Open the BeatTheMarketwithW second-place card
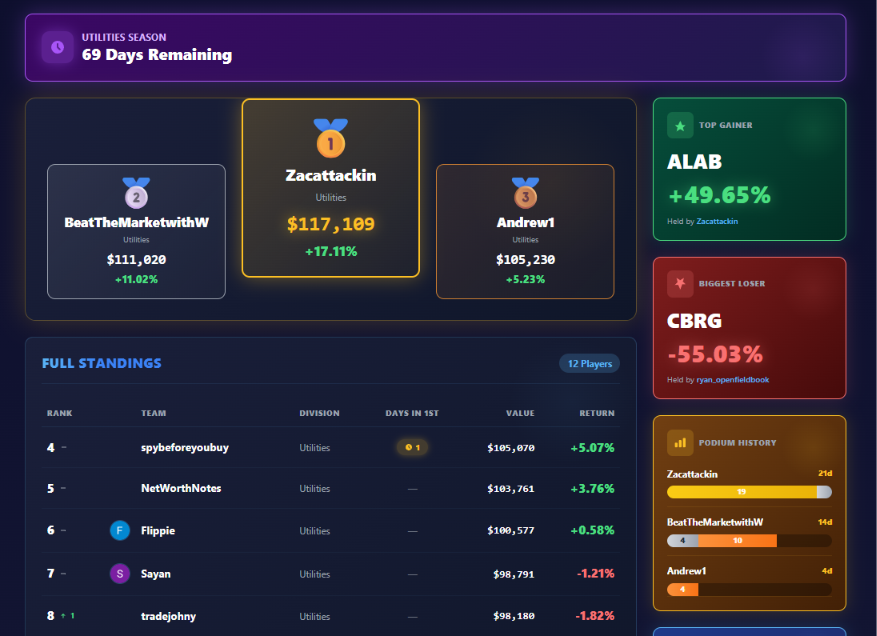877x636 pixels. (136, 232)
